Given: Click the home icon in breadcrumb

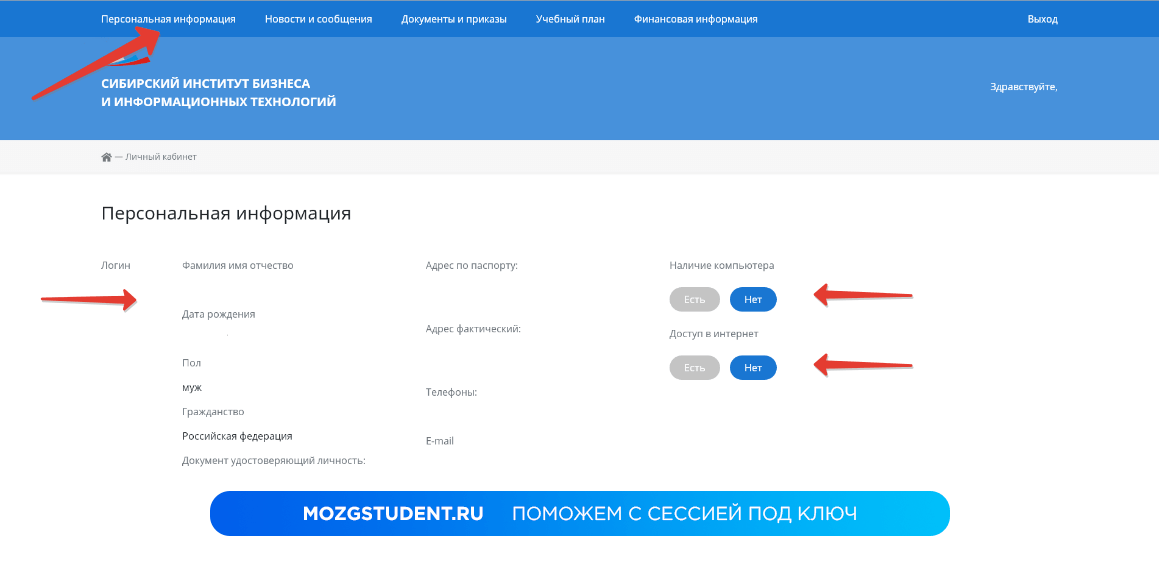Looking at the screenshot, I should click(106, 157).
